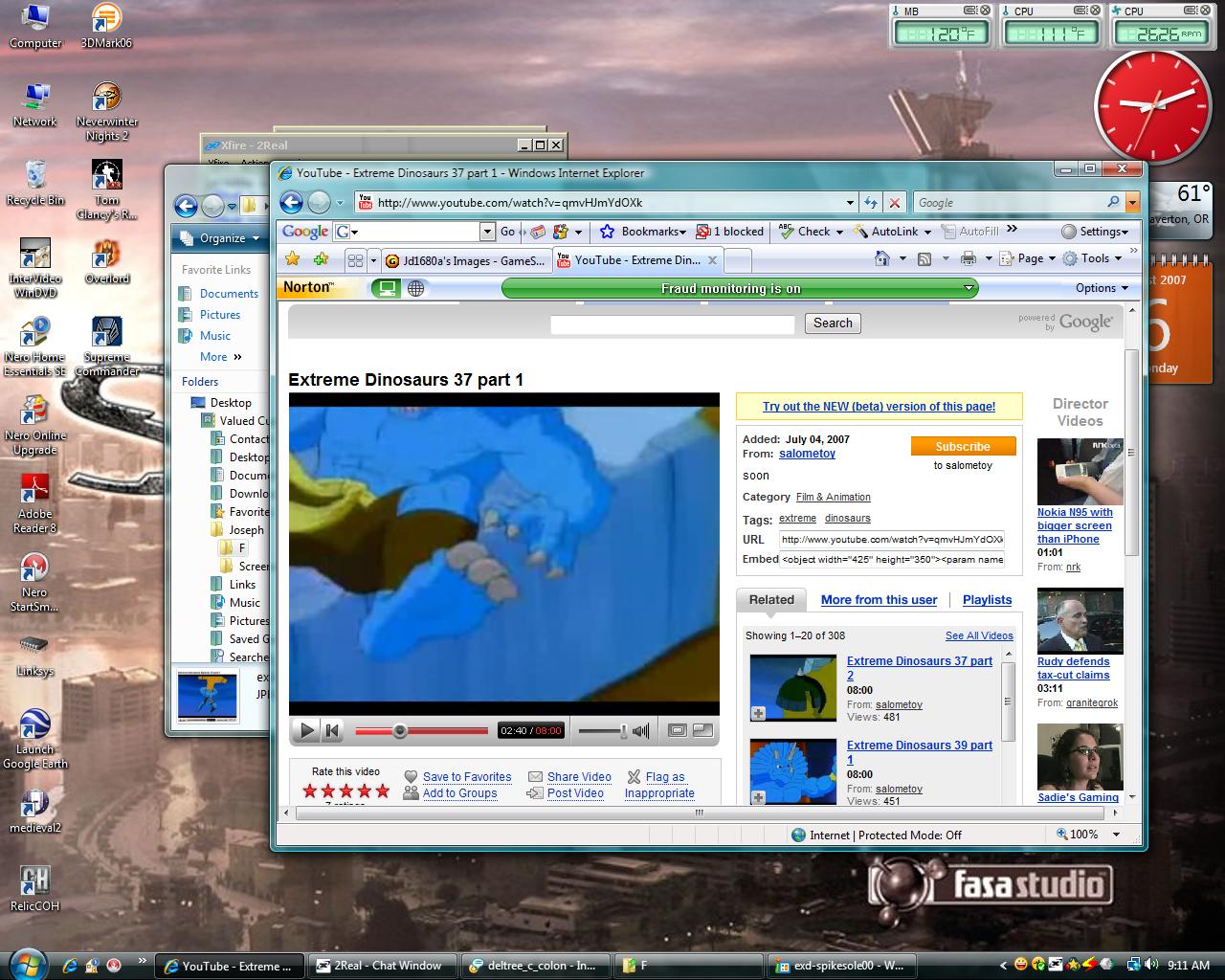
Task: Click the RSS feeds icon
Action: [x=924, y=258]
